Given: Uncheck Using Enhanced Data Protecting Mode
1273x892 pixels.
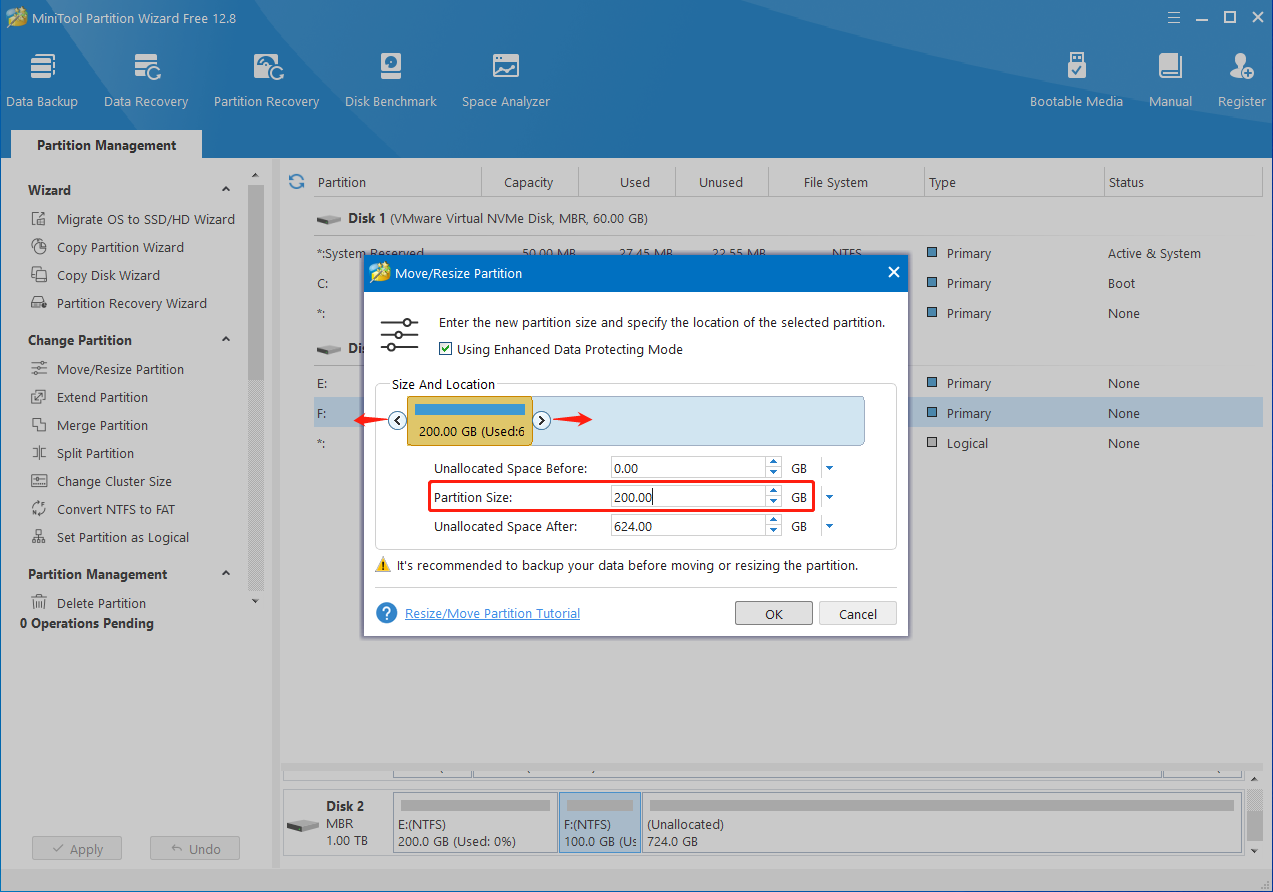Looking at the screenshot, I should pyautogui.click(x=446, y=349).
